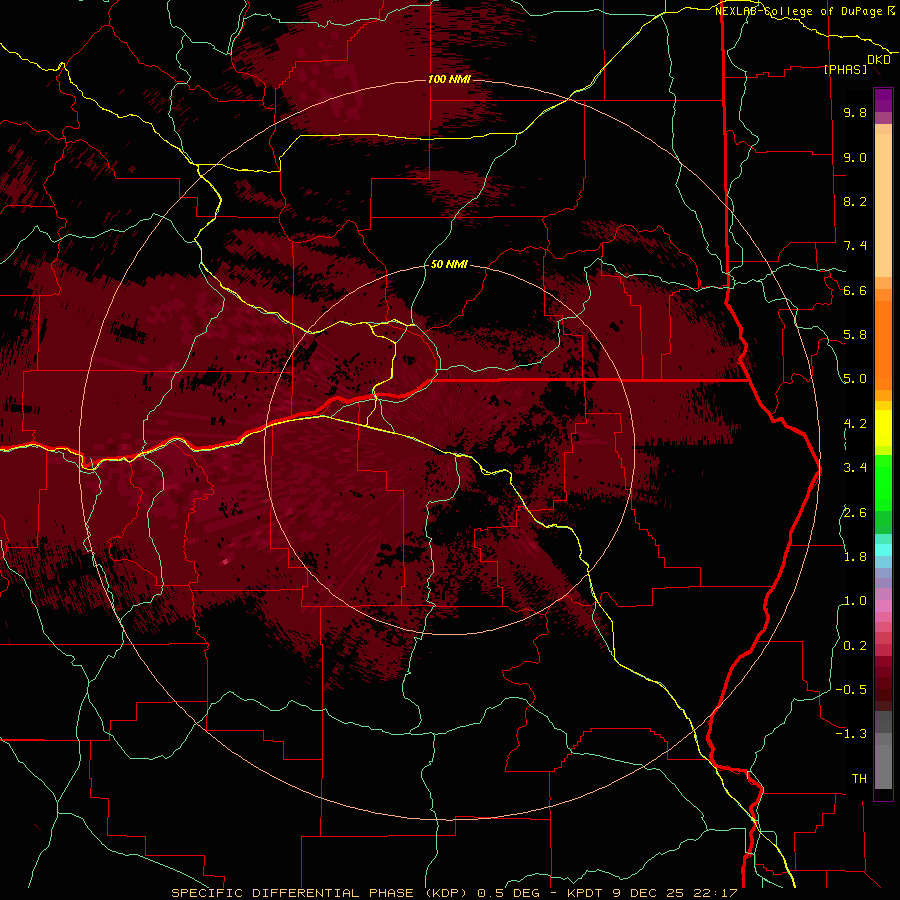Click the yellow band of the color bar

[x=883, y=428]
